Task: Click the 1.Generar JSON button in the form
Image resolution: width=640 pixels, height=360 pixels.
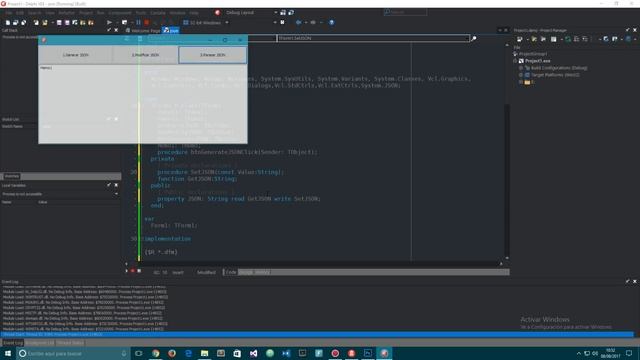Action: tap(76, 55)
